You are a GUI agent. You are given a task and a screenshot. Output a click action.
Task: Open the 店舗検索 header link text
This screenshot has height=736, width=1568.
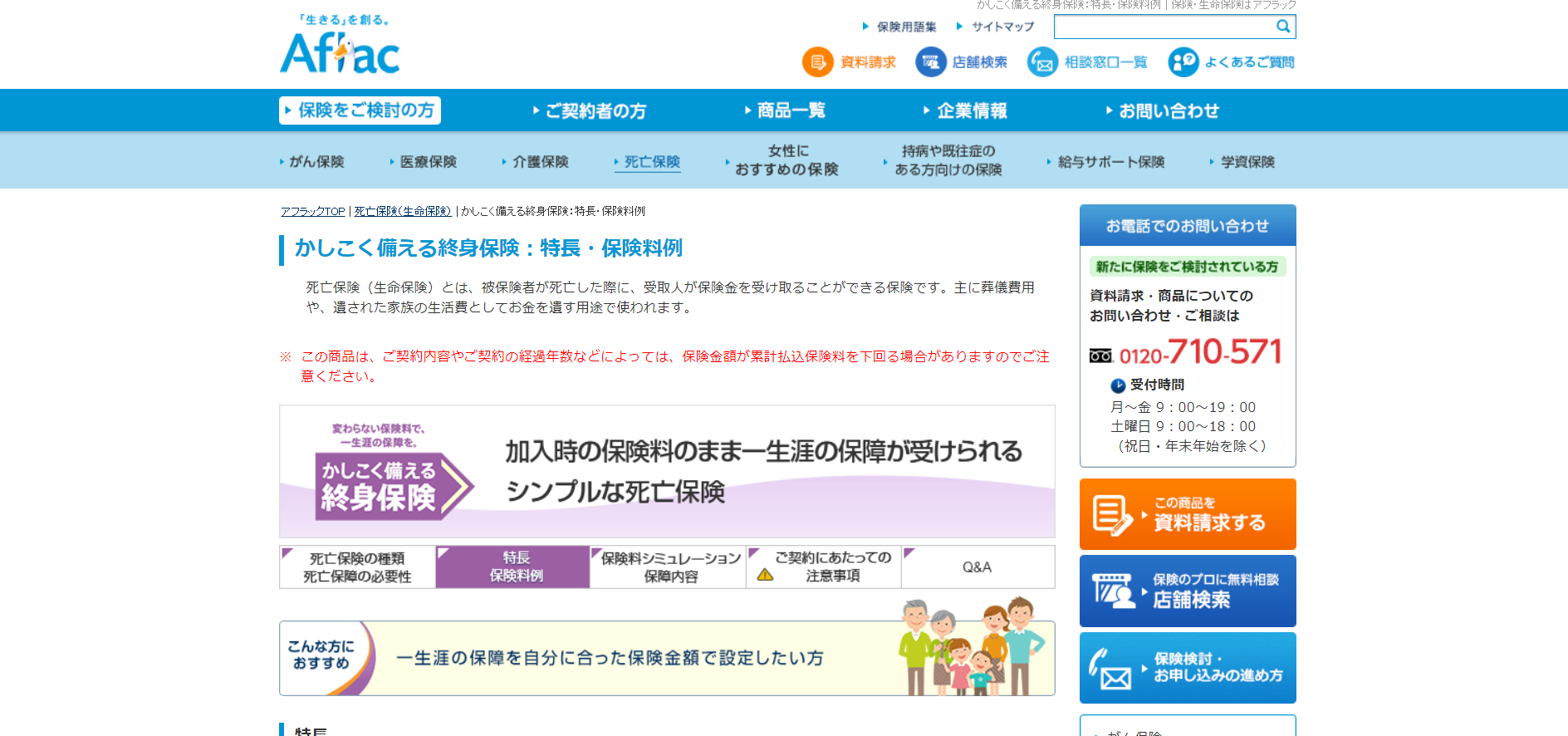coord(980,62)
